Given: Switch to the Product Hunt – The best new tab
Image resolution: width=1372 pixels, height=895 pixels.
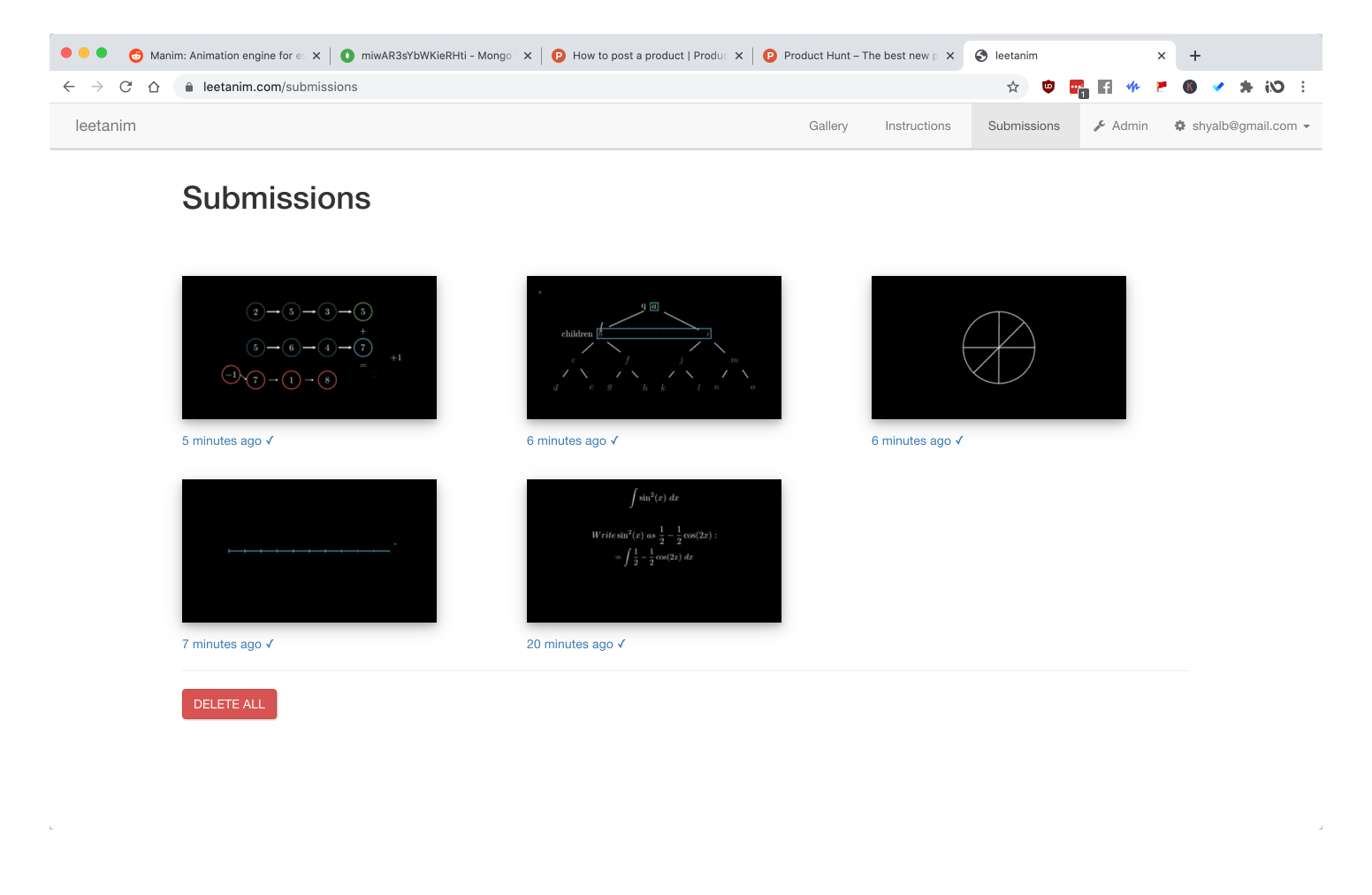Looking at the screenshot, I should (857, 56).
